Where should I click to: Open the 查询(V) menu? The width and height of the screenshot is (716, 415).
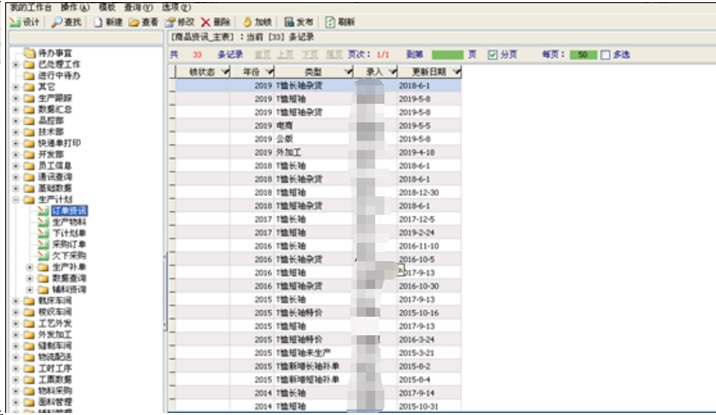point(138,6)
